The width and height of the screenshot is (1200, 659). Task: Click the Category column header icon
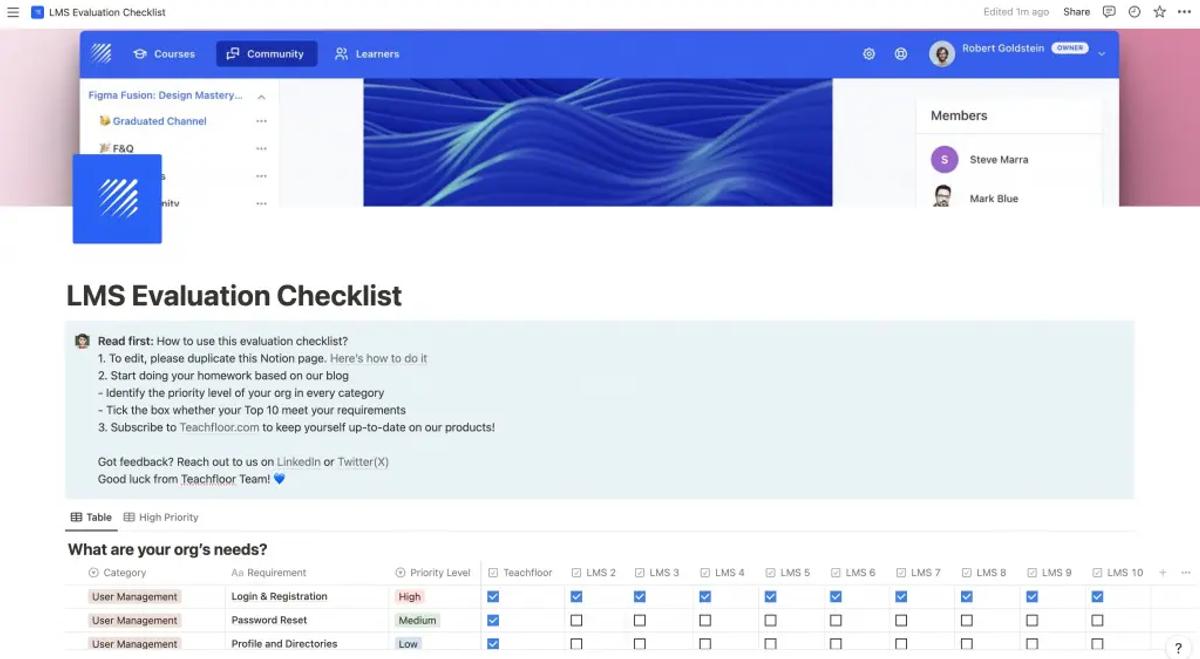pyautogui.click(x=94, y=573)
